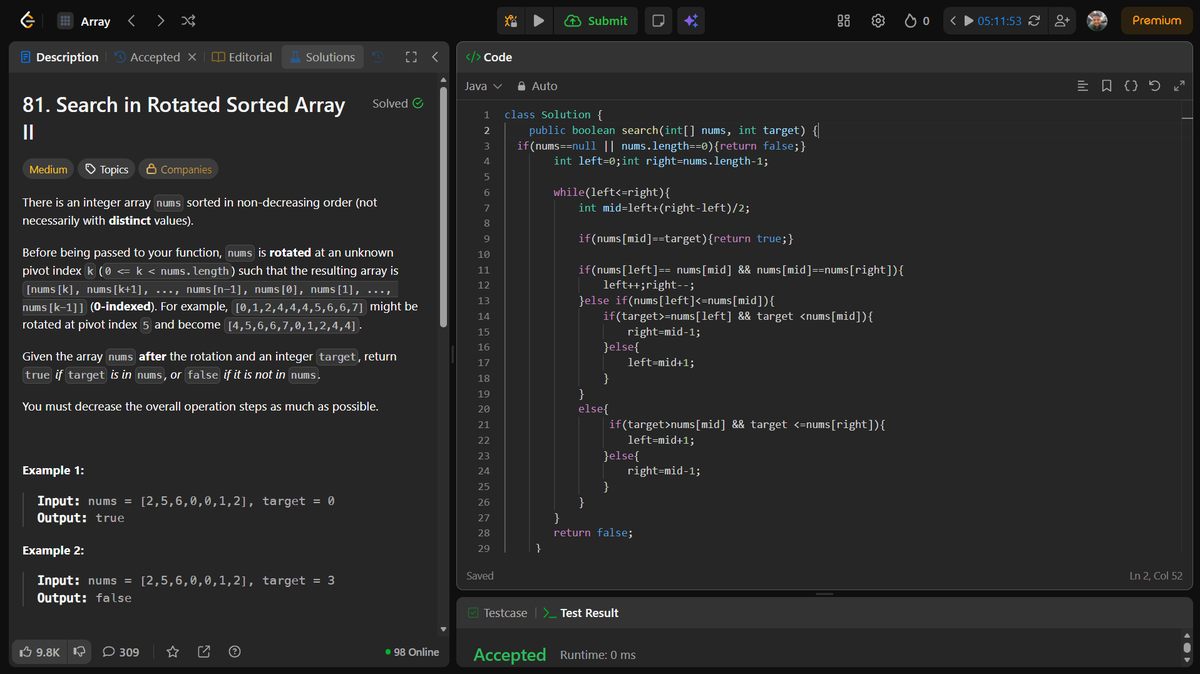Run the code with the play button

(x=539, y=21)
